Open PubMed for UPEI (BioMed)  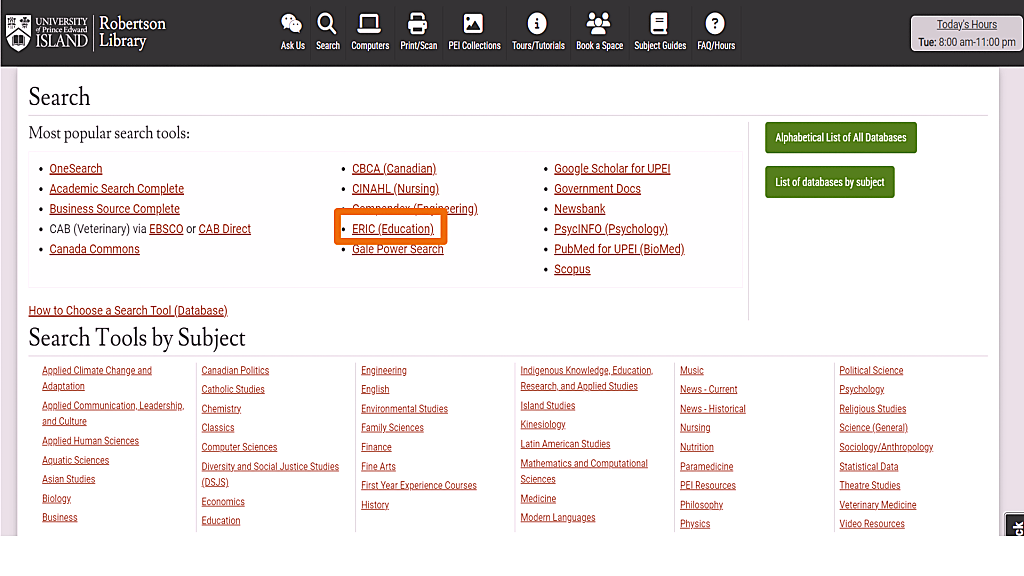pyautogui.click(x=619, y=249)
